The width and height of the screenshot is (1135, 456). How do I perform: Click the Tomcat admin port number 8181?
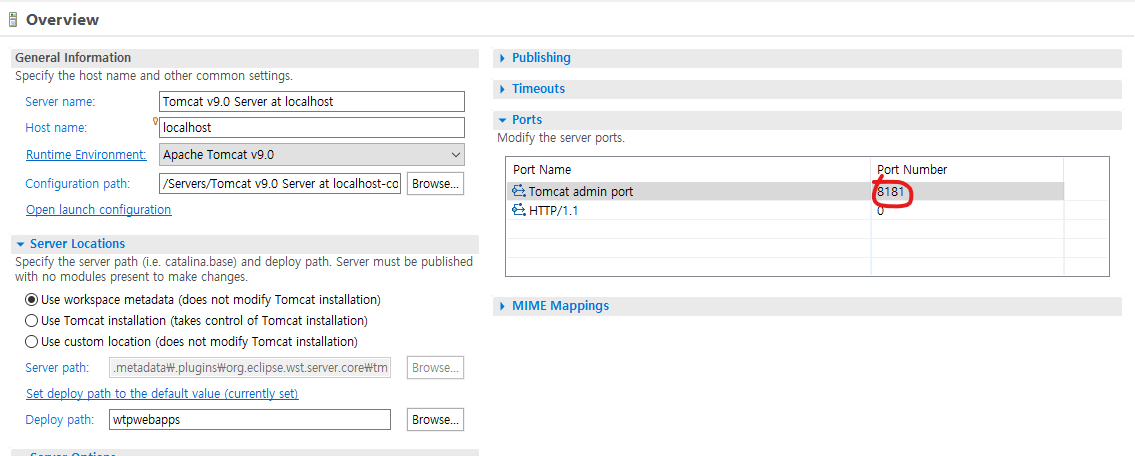tap(890, 192)
